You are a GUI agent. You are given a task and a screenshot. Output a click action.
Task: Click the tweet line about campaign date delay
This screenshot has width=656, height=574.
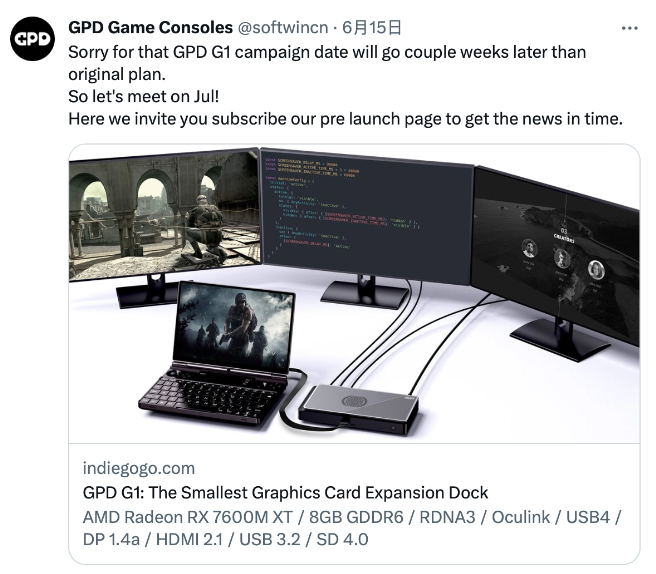click(327, 52)
